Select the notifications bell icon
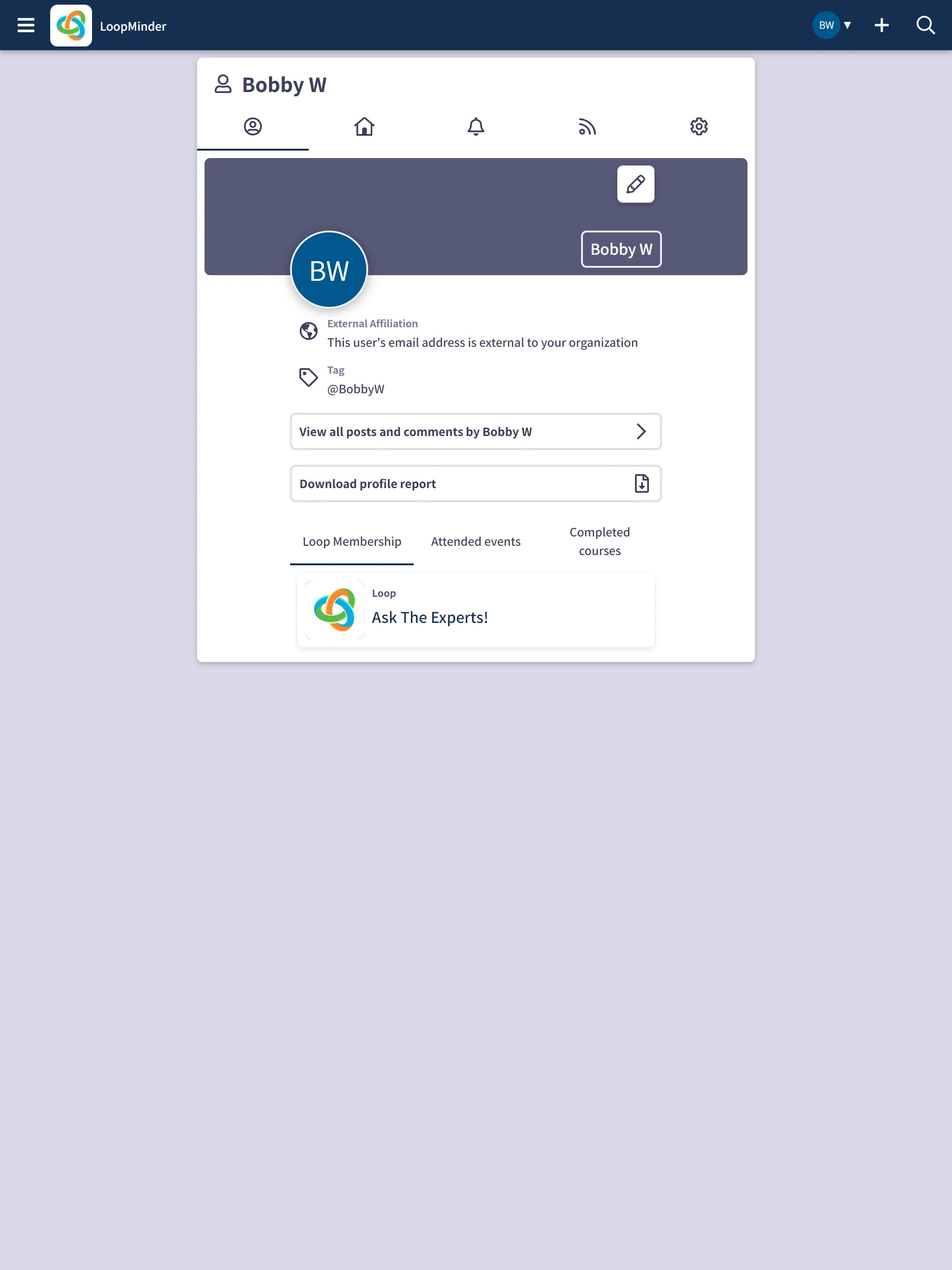The image size is (952, 1270). tap(476, 126)
